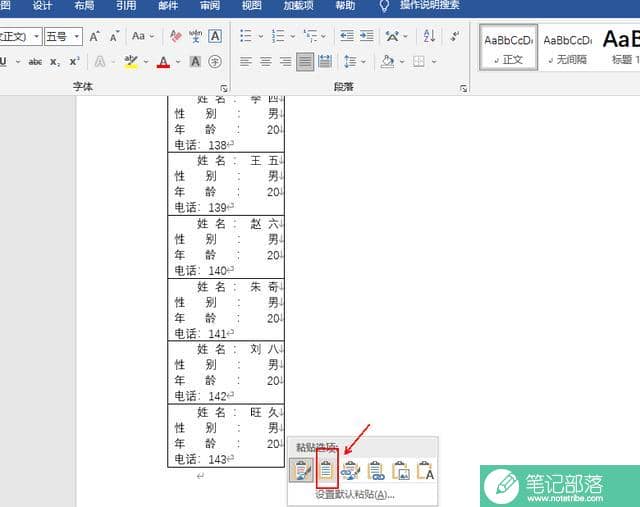Screen dimensions: 640x507
Task: Decrease paragraph indent
Action: pyautogui.click(x=347, y=36)
